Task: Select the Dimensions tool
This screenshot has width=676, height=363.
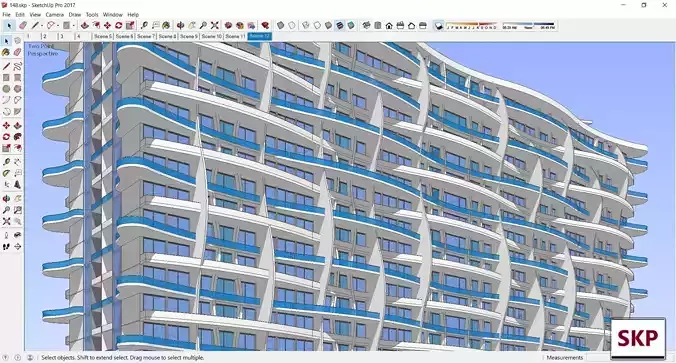Action: [x=17, y=162]
